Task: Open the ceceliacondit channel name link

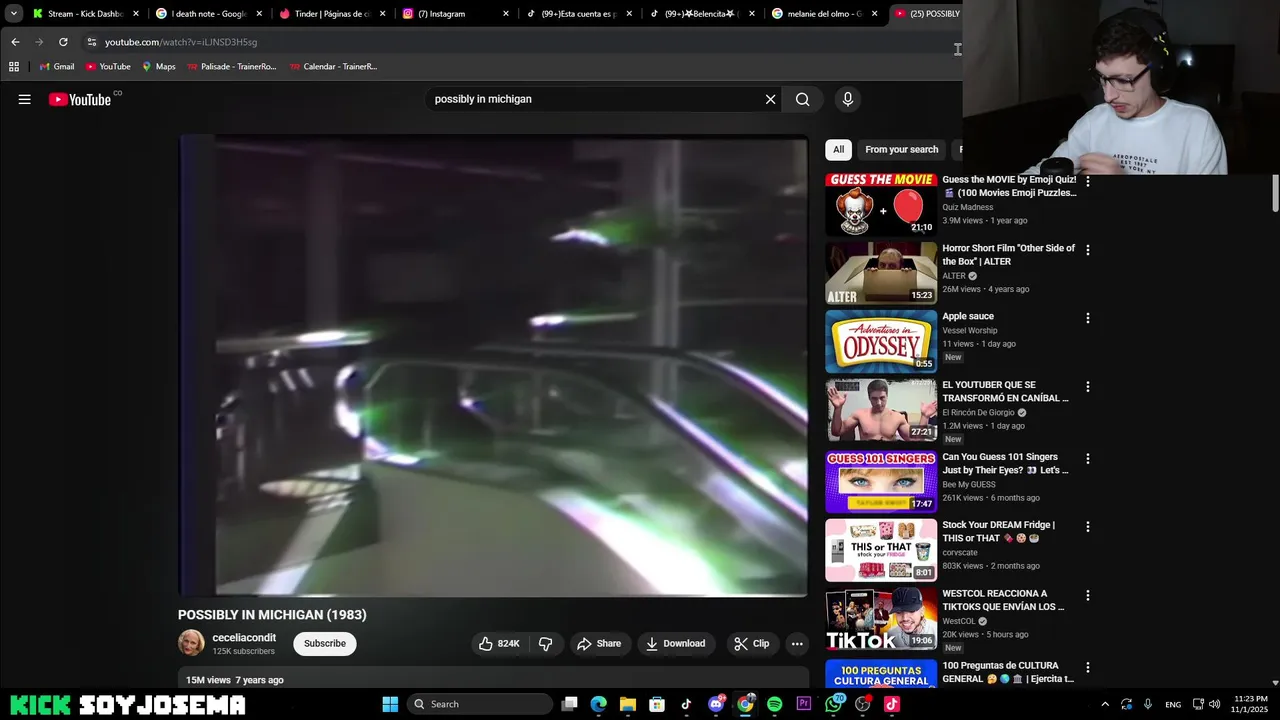Action: (244, 637)
